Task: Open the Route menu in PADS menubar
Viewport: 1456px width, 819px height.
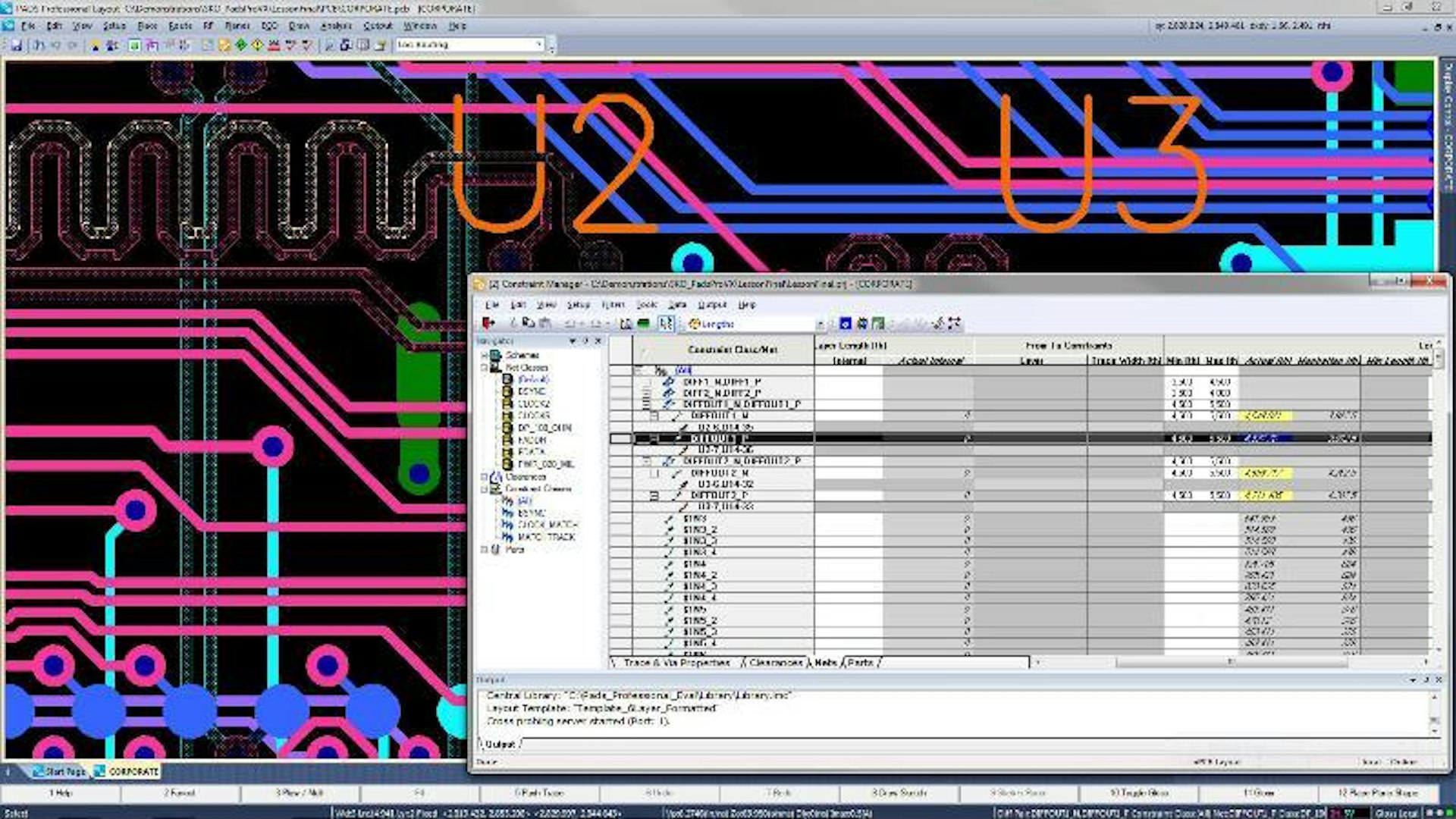Action: click(x=180, y=26)
